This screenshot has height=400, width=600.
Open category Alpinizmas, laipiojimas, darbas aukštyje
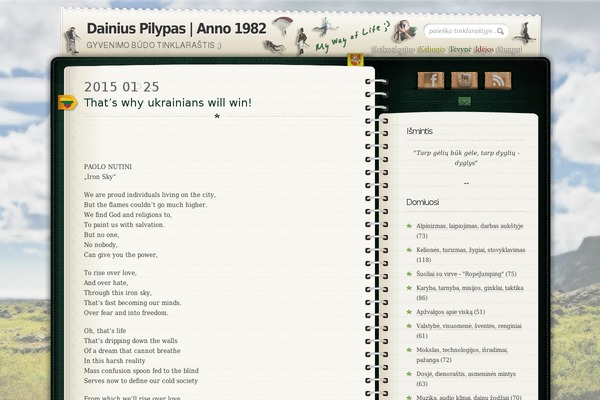[470, 231]
